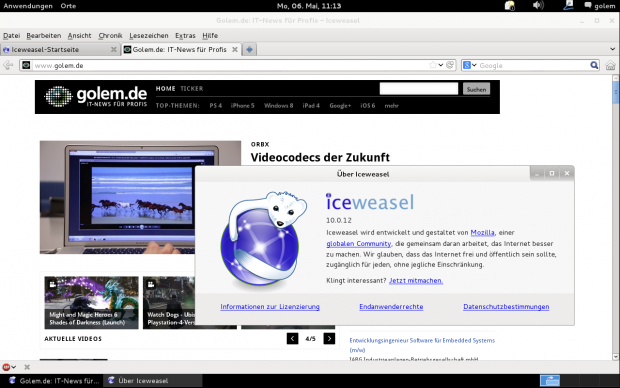620x388 pixels.
Task: Open the Anwendungen menu
Action: coord(28,6)
